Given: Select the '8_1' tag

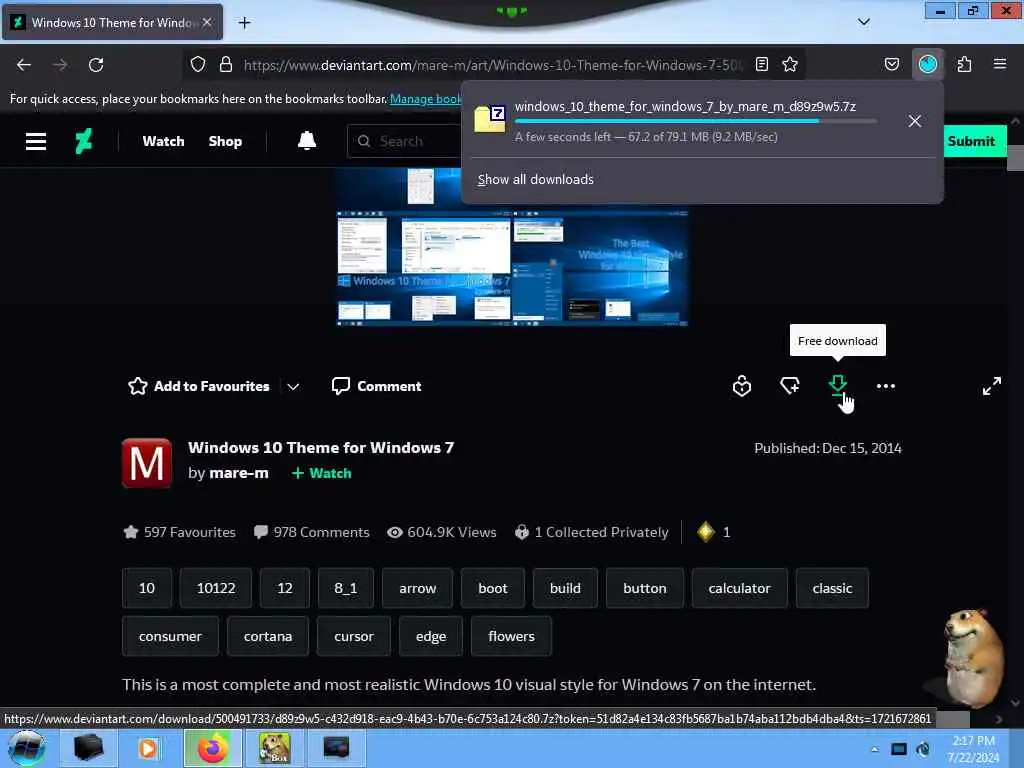Looking at the screenshot, I should [346, 588].
